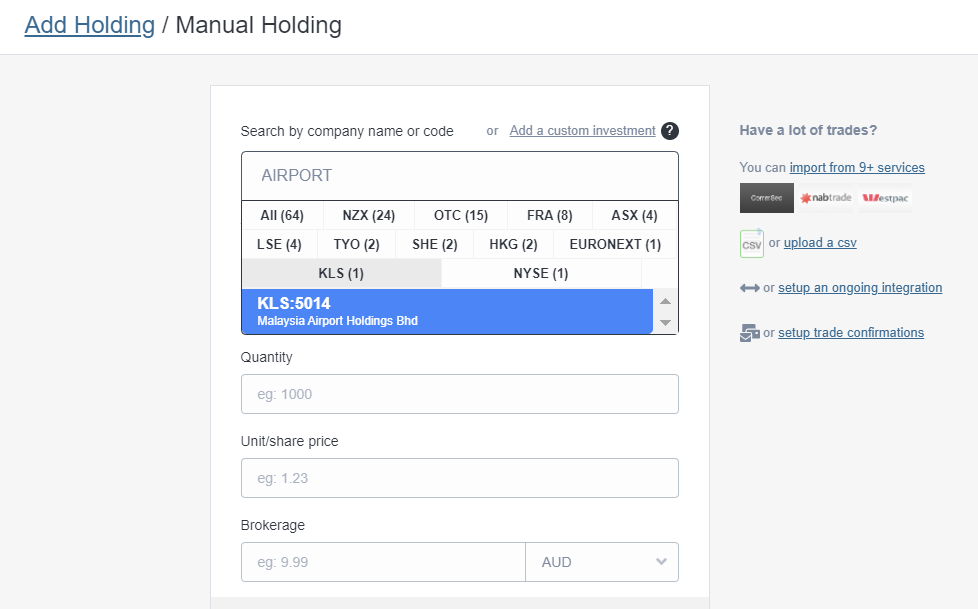Go back via Add Holding breadcrumb link
Image resolution: width=978 pixels, height=609 pixels.
click(90, 25)
